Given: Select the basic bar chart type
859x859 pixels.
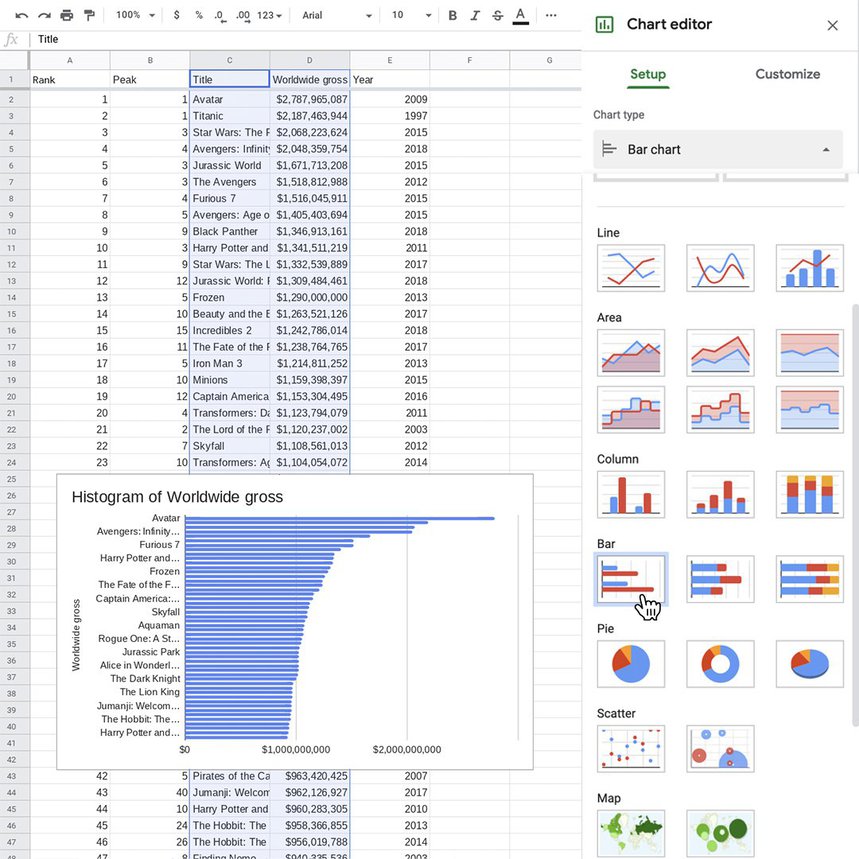Looking at the screenshot, I should point(631,579).
